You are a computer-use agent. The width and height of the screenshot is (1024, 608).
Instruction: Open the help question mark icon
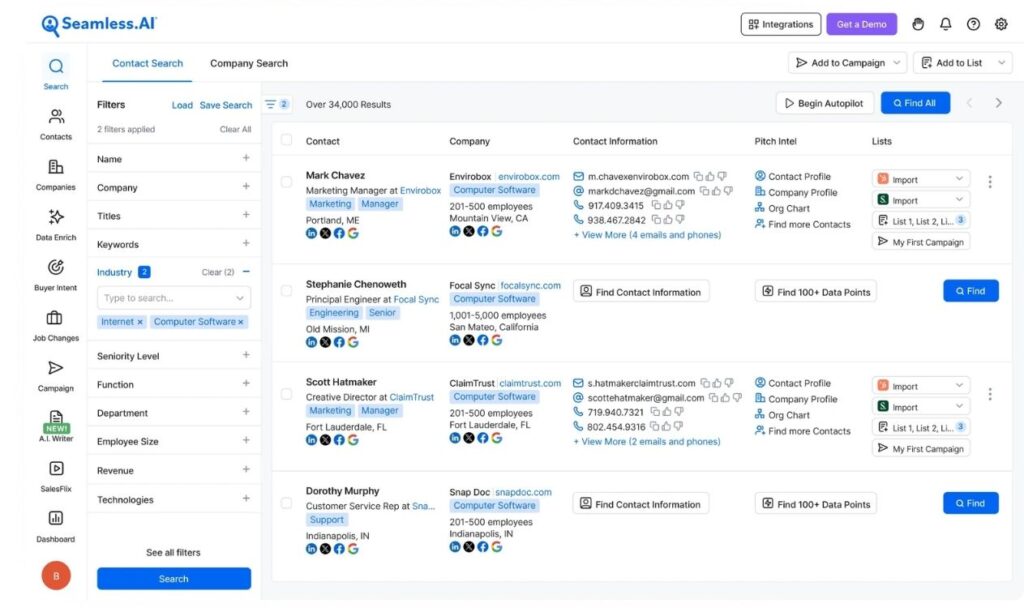click(973, 24)
